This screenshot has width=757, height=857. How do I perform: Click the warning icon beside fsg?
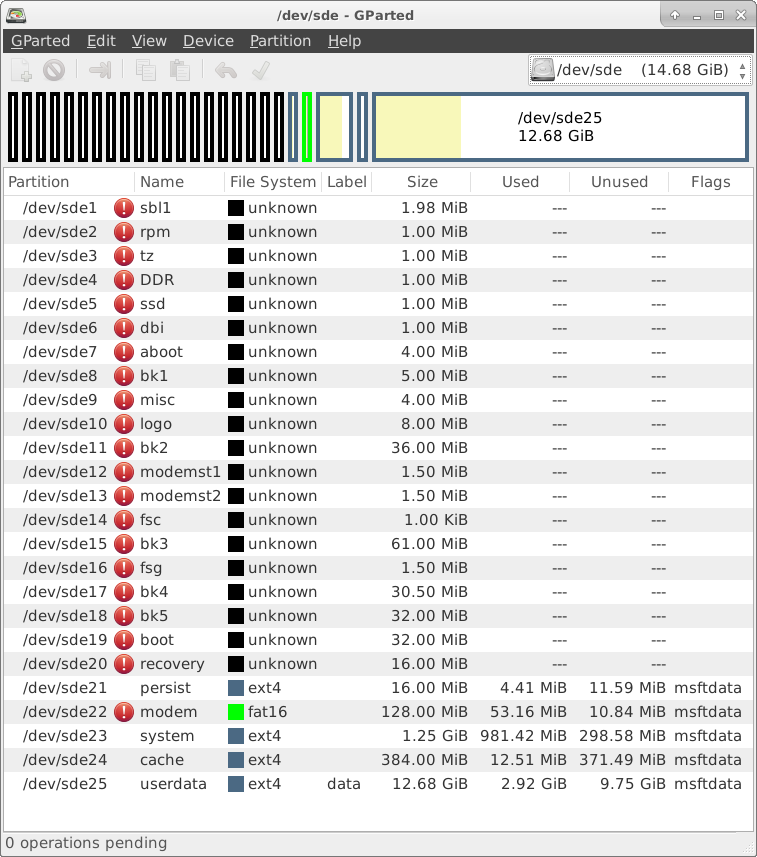(x=124, y=568)
